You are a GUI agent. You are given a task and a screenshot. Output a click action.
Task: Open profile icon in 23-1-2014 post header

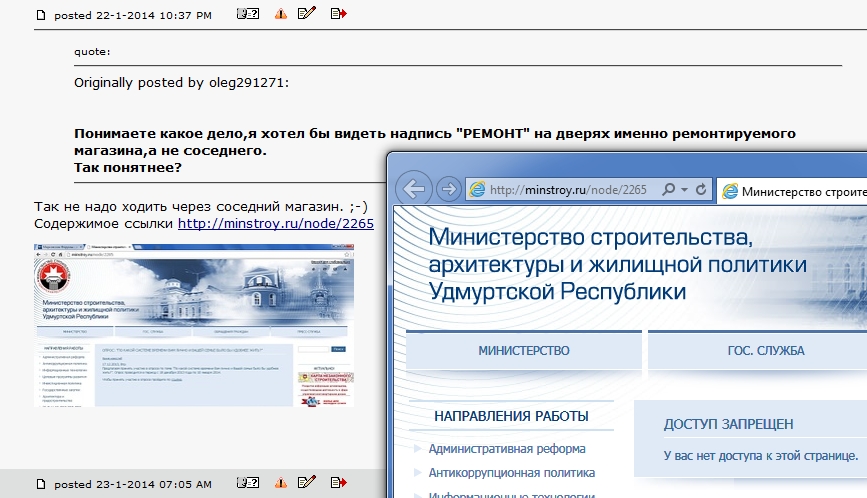point(248,483)
